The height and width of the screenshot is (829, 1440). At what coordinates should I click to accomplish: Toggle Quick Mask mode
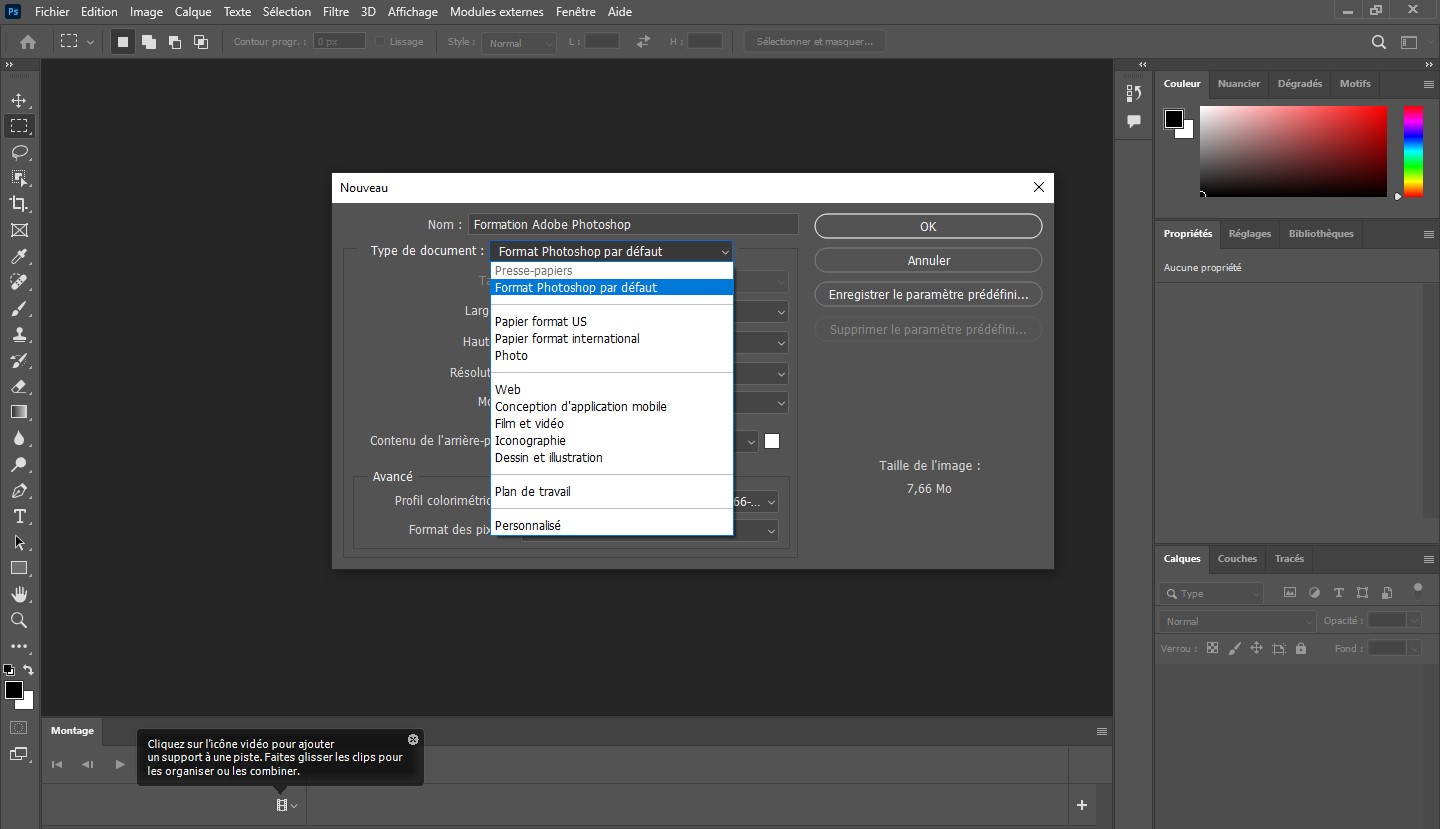pos(19,727)
